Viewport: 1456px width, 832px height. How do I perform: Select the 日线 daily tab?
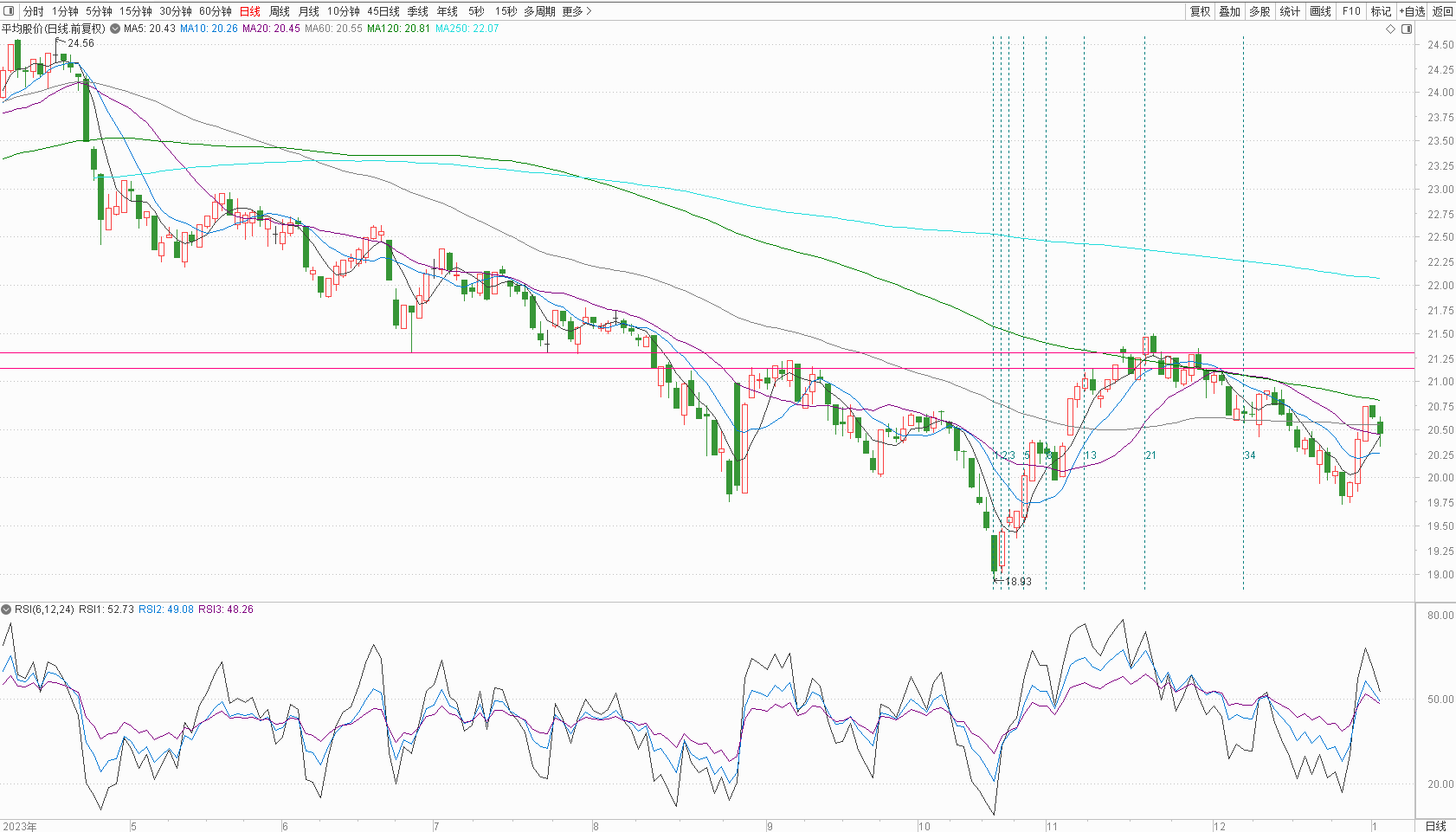[x=249, y=11]
